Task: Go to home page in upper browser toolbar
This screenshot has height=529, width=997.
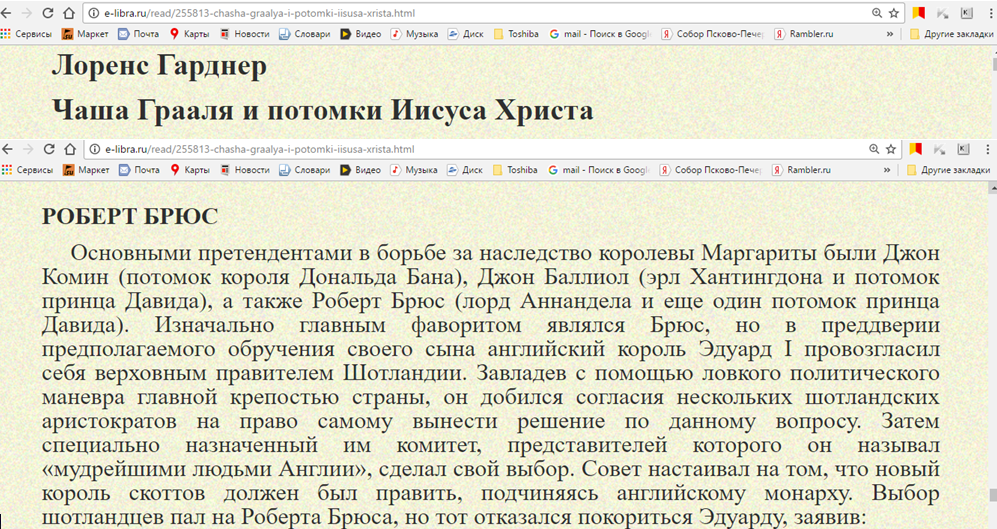Action: (x=69, y=13)
